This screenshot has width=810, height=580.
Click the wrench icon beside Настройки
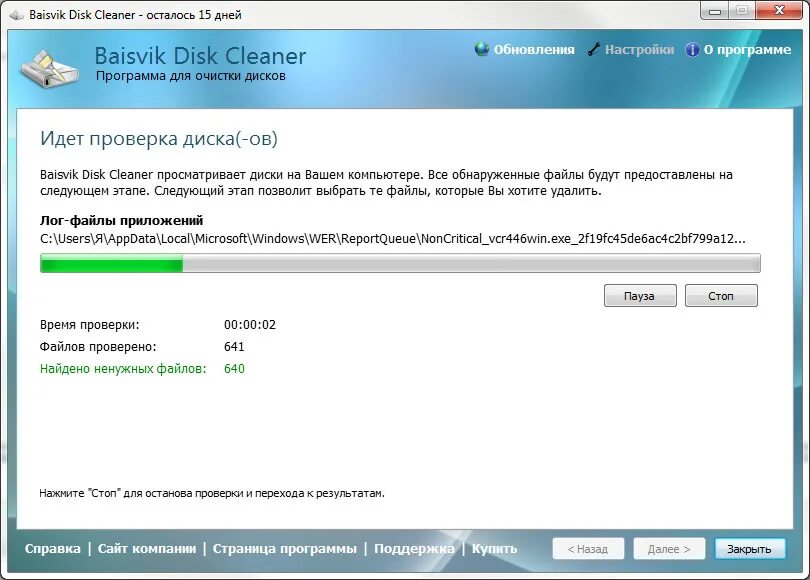594,49
